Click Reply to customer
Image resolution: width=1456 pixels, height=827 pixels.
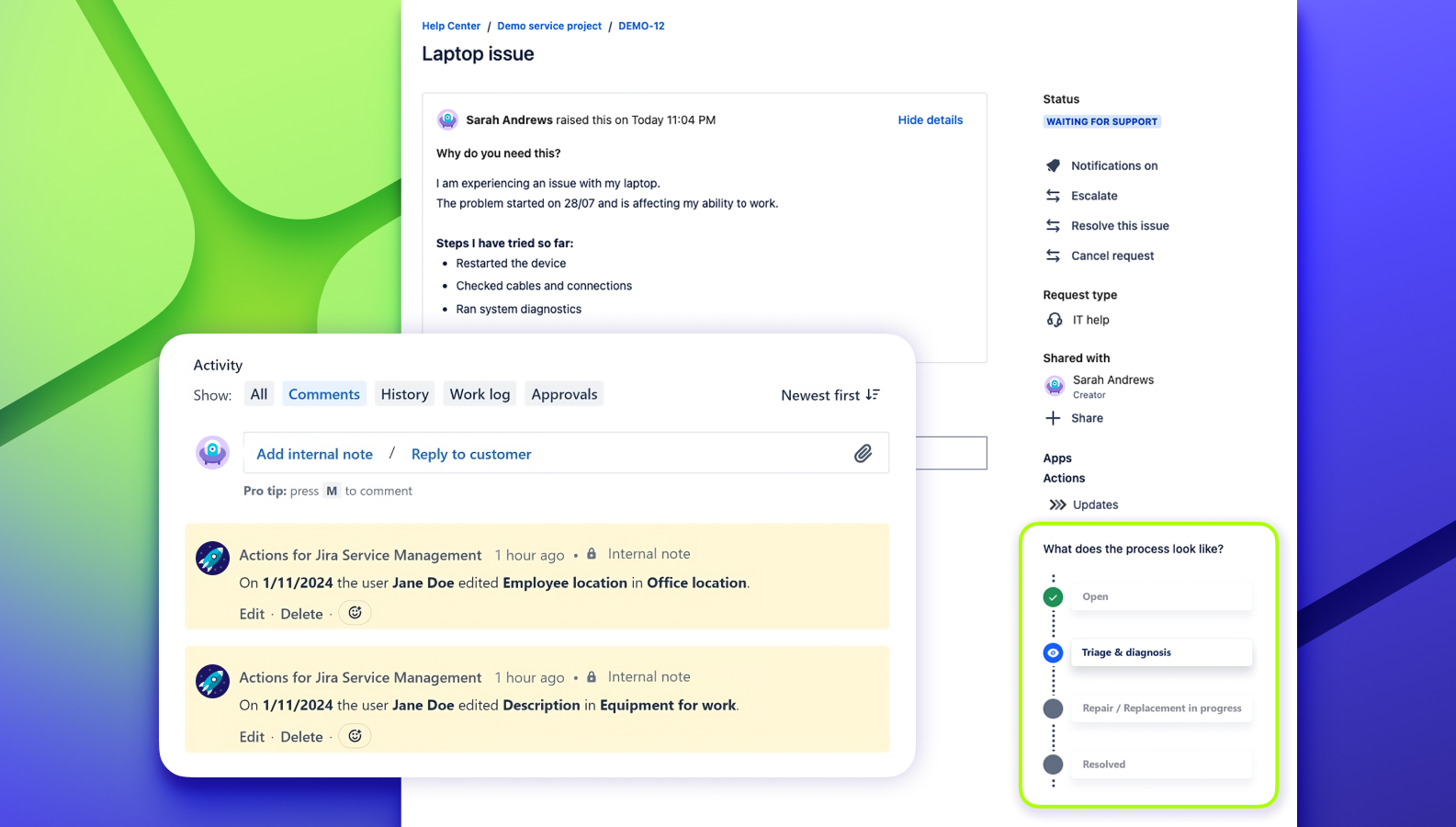pyautogui.click(x=471, y=454)
